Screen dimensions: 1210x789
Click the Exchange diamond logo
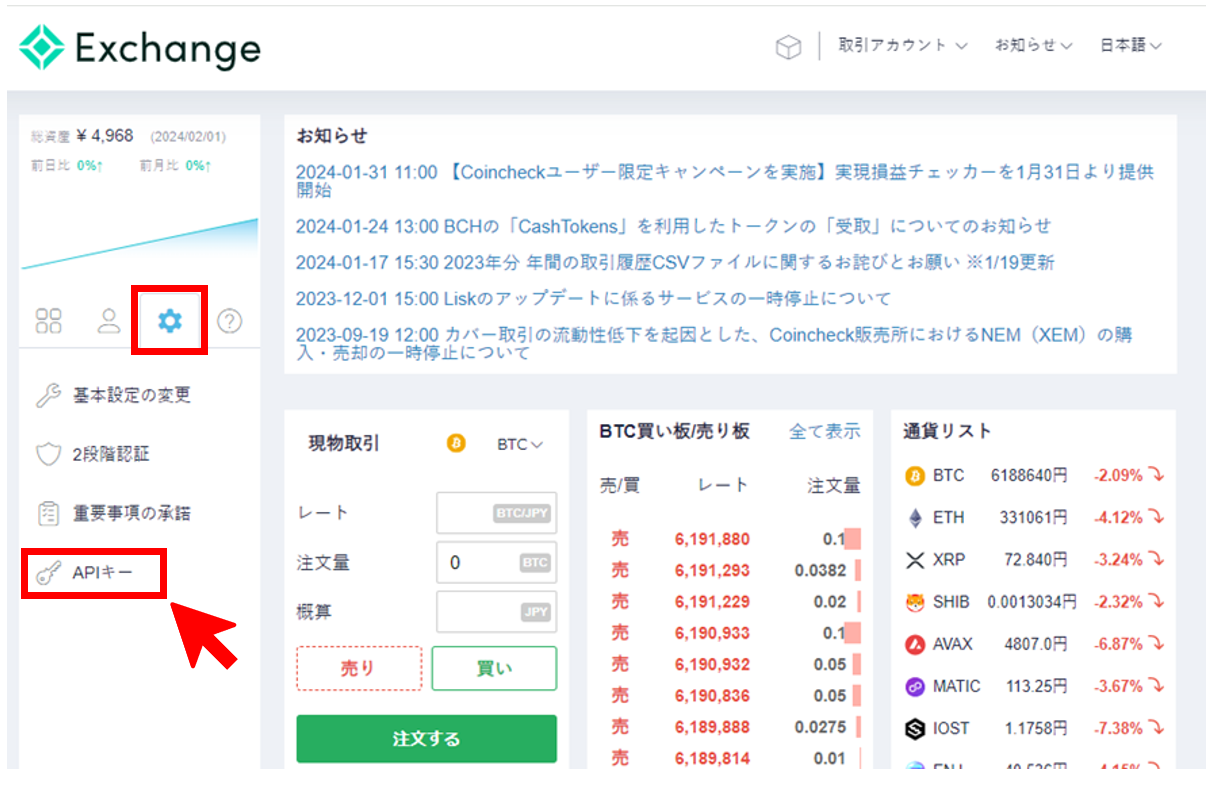(42, 47)
